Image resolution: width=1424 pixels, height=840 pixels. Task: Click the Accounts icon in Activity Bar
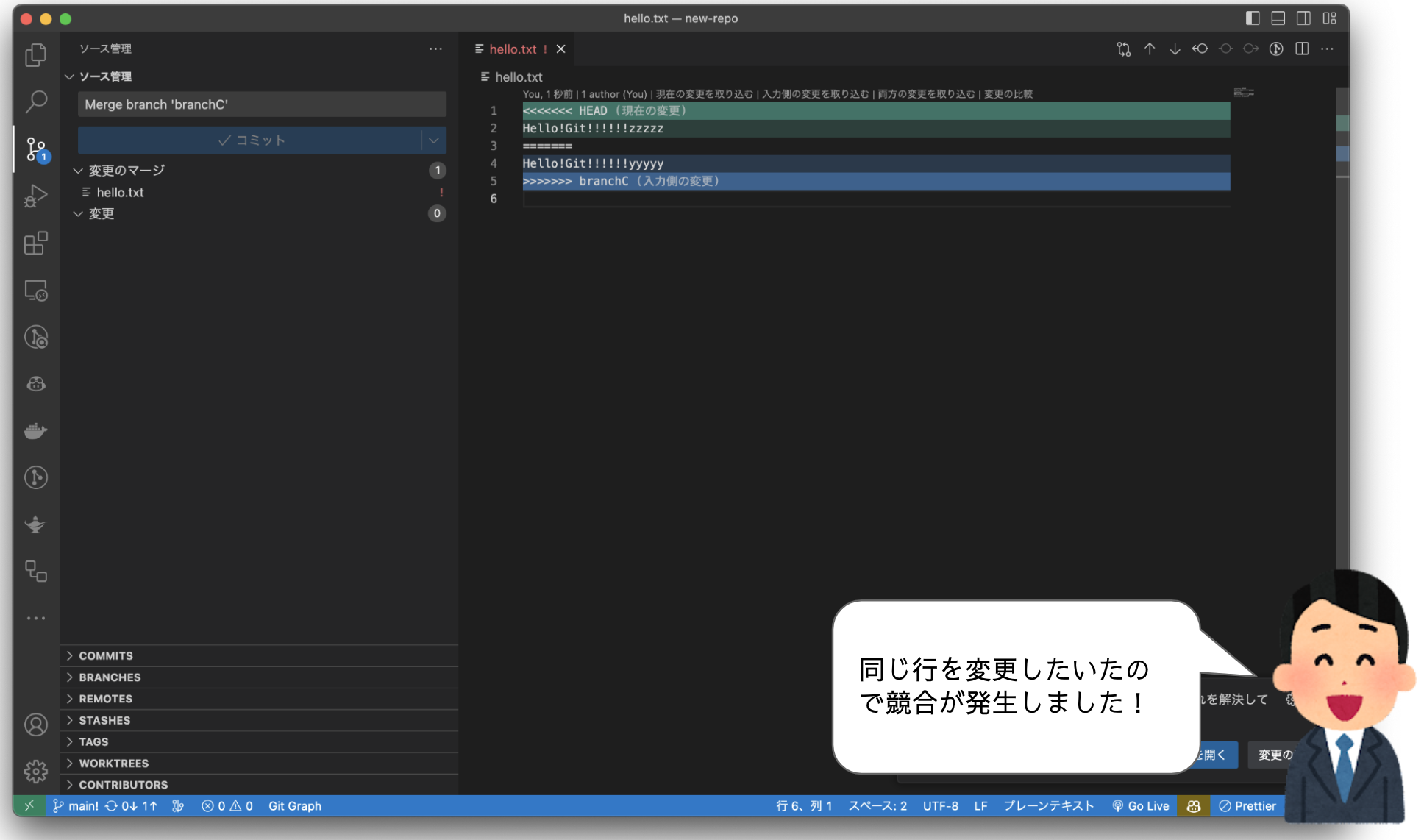(x=35, y=725)
